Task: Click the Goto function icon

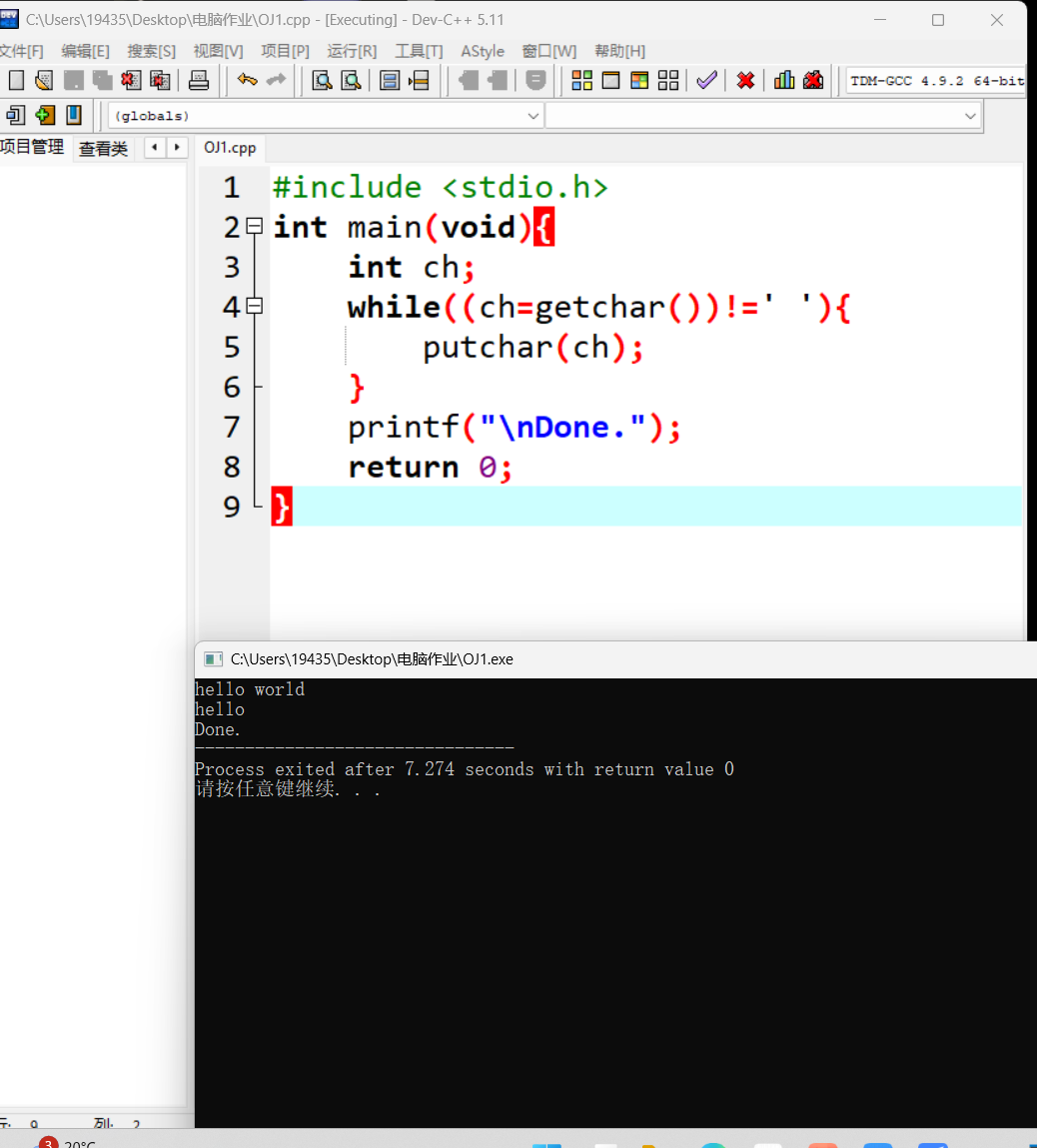Action: point(390,80)
